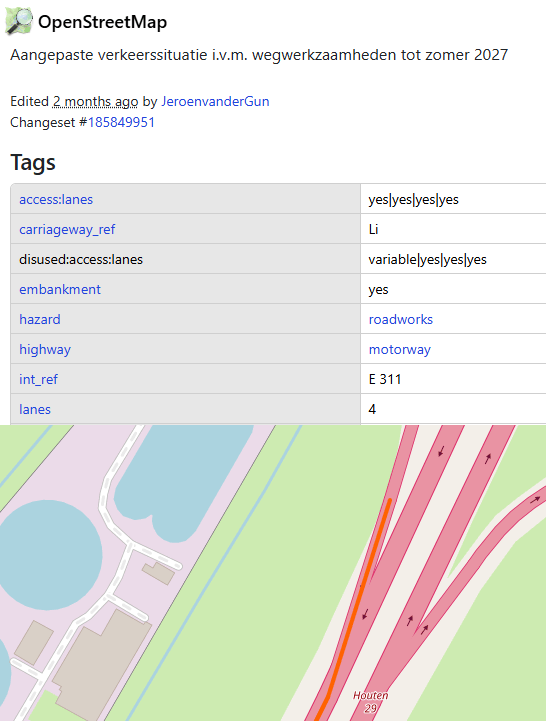This screenshot has height=721, width=546.
Task: Open the carriageway_ref tag key link
Action: (67, 229)
